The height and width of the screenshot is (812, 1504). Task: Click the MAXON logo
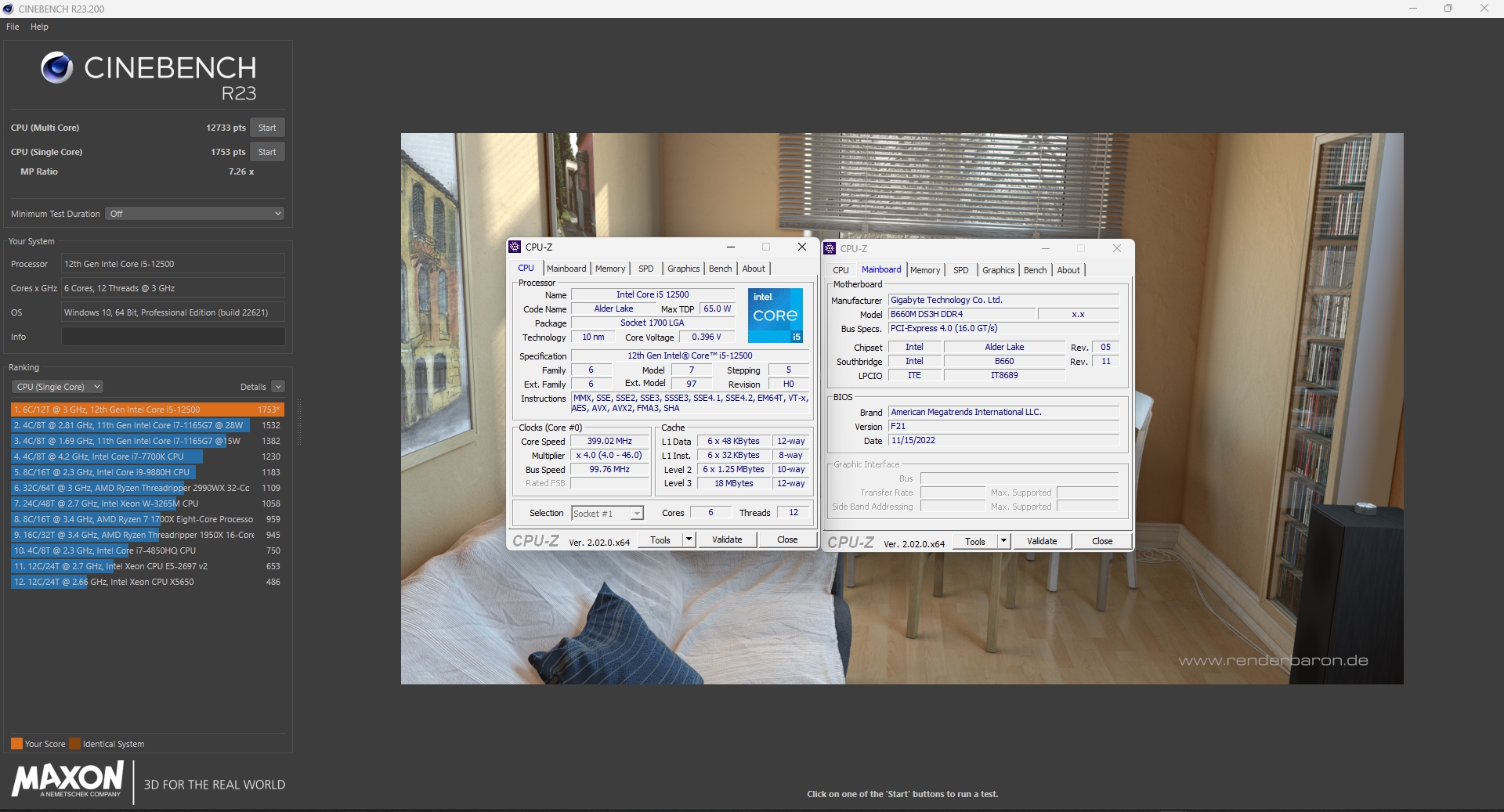[67, 780]
